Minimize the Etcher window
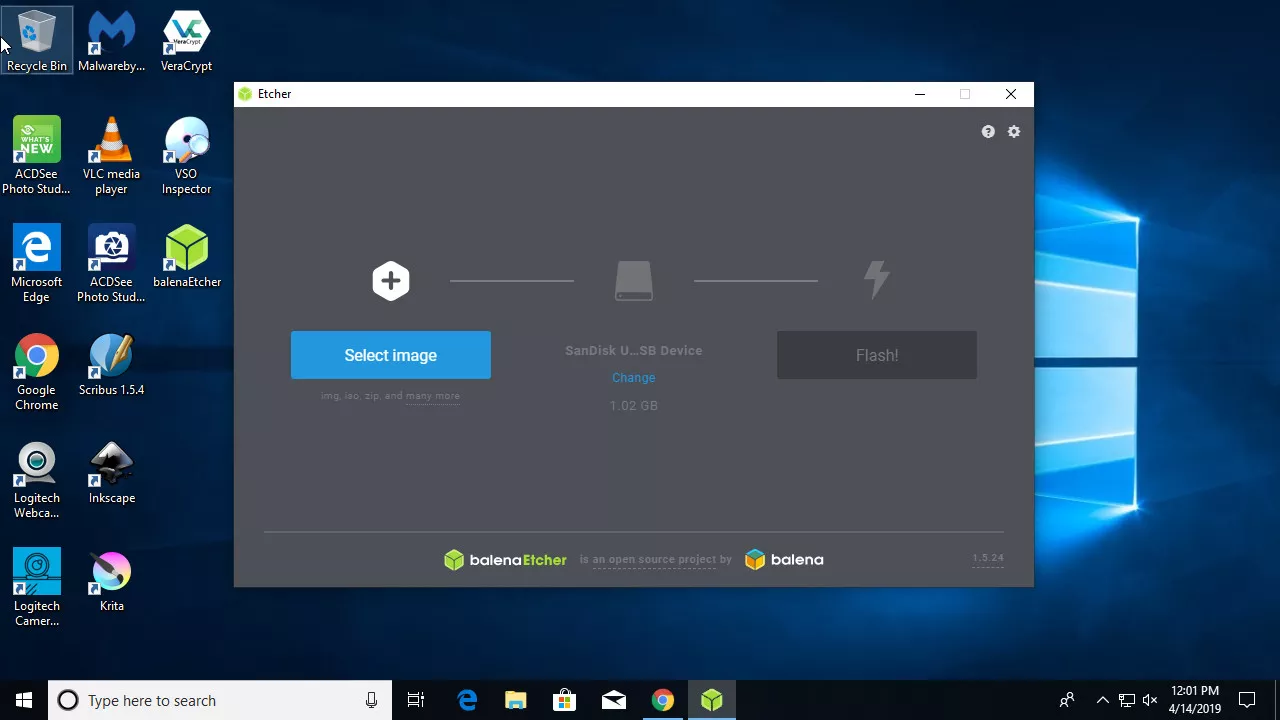The image size is (1280, 720). 920,94
